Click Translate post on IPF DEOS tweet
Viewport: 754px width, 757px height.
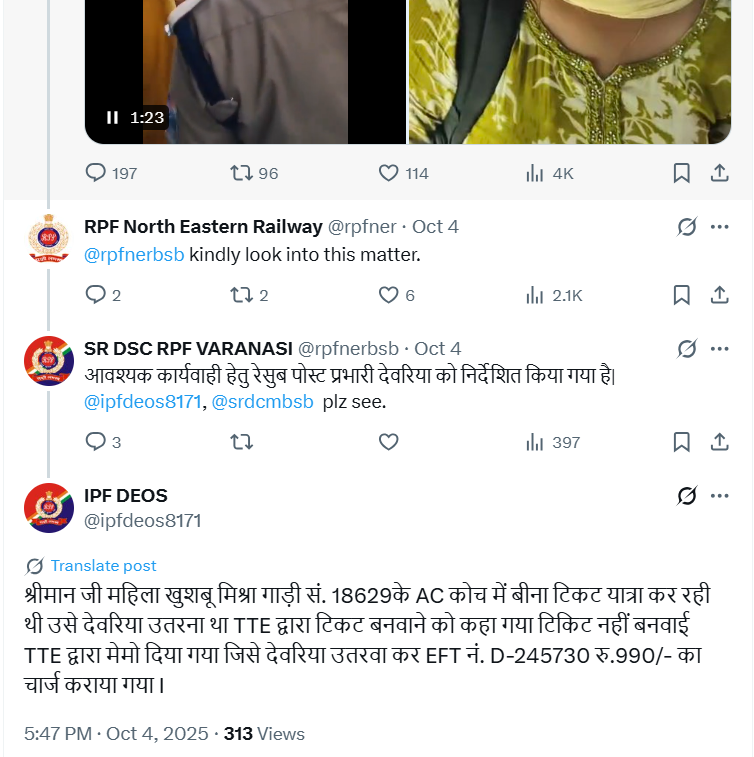(103, 565)
